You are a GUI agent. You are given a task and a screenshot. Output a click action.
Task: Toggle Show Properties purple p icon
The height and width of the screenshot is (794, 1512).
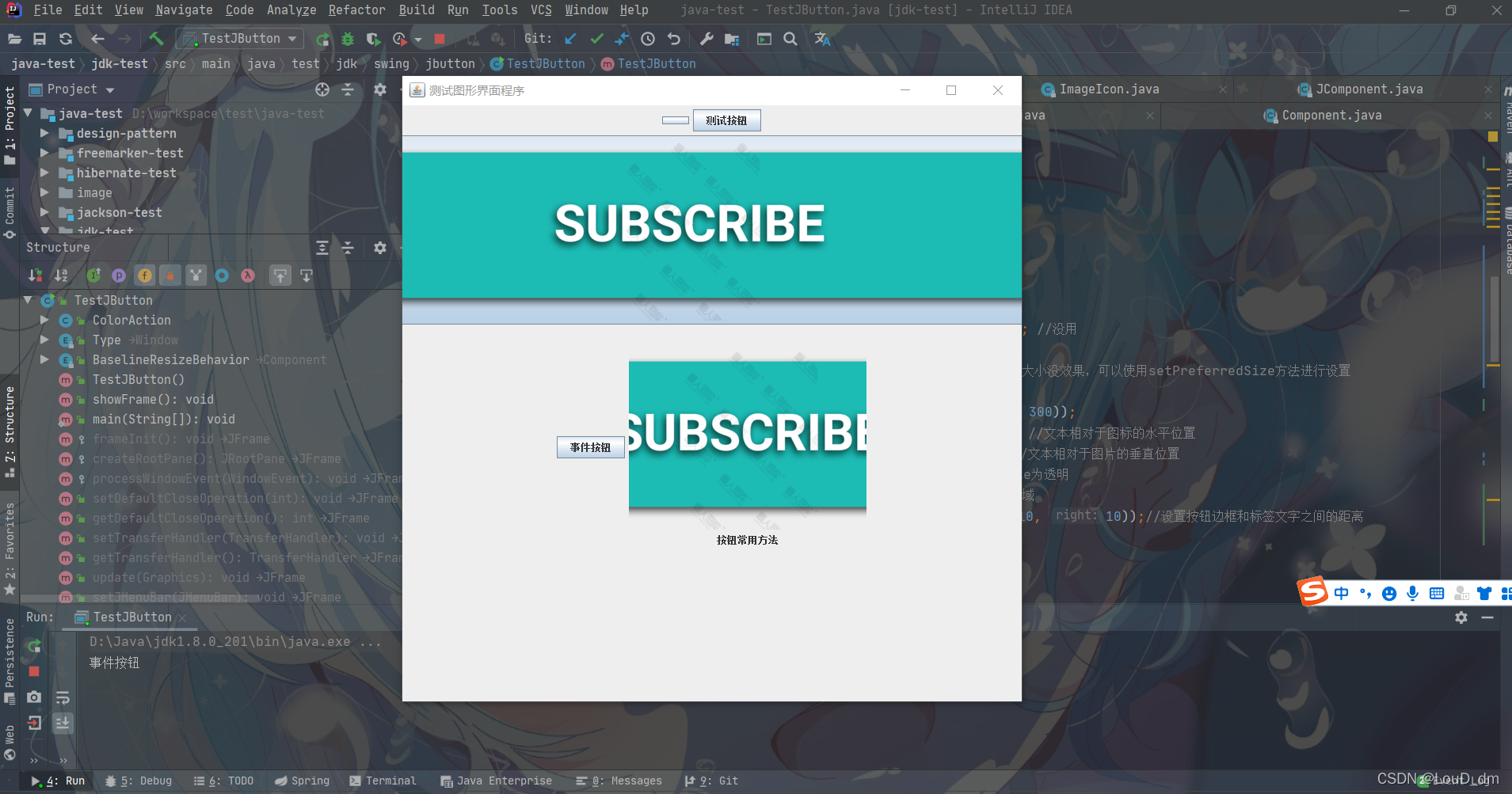tap(119, 275)
